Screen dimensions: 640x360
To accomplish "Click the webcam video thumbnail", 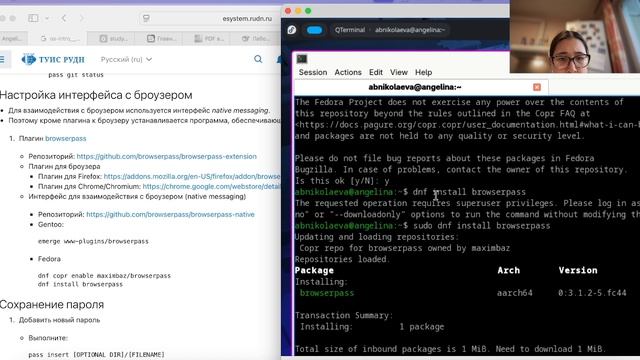I will pyautogui.click(x=575, y=36).
